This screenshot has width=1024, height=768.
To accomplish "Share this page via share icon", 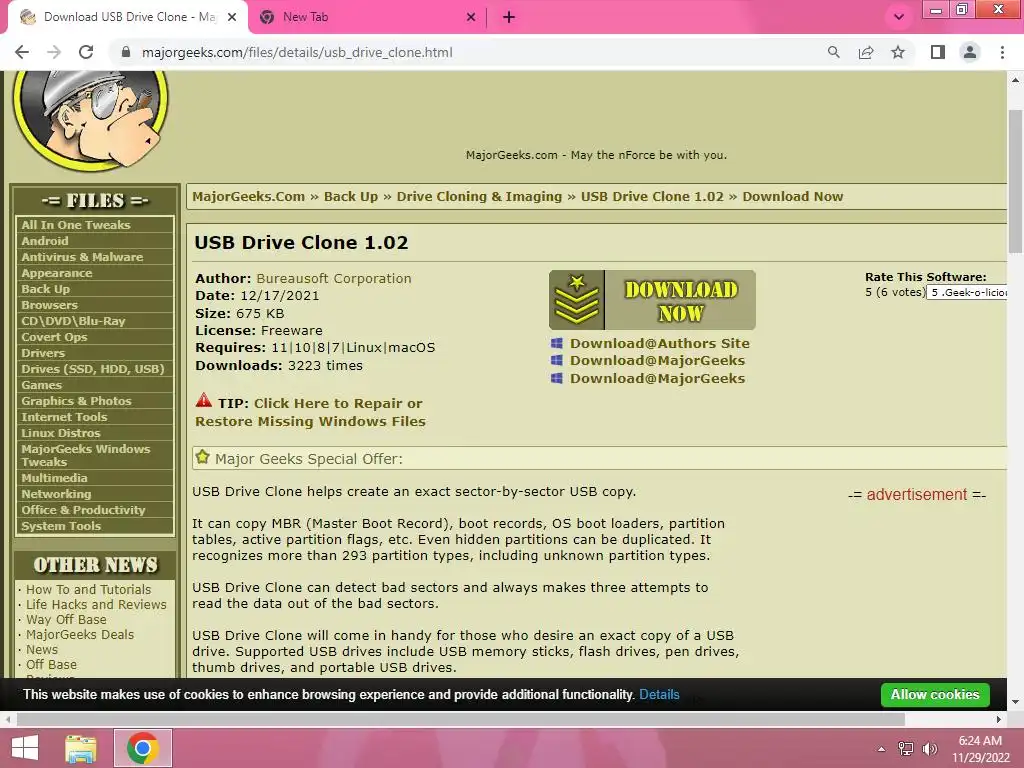I will click(x=866, y=52).
